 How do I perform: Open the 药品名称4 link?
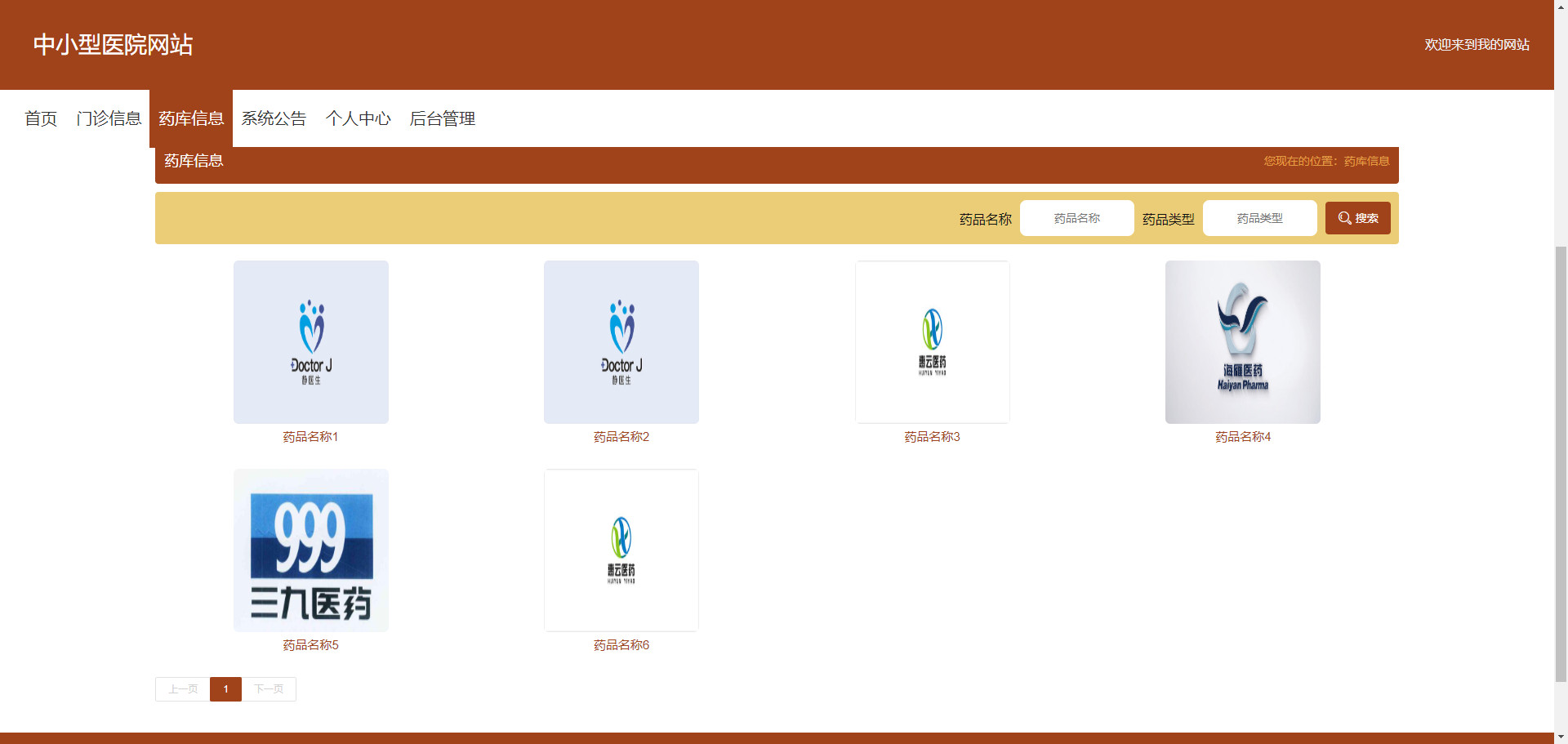(1243, 437)
